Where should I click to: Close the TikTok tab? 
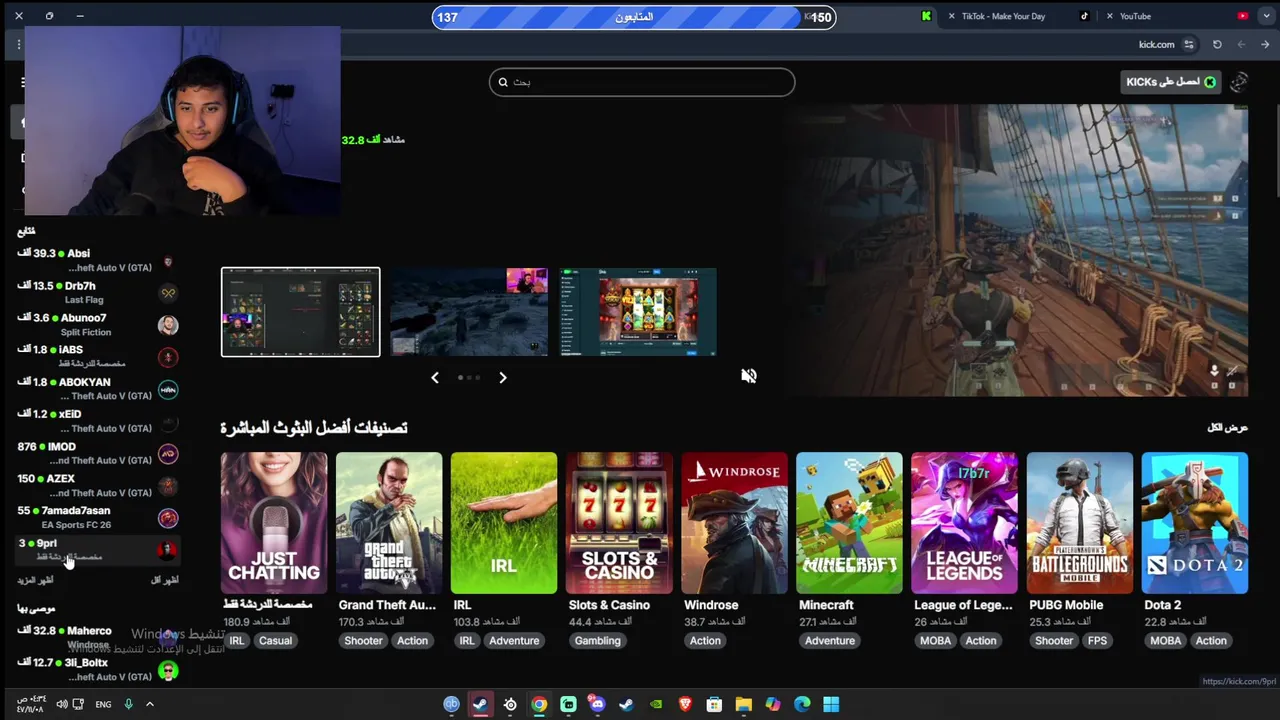pos(951,16)
